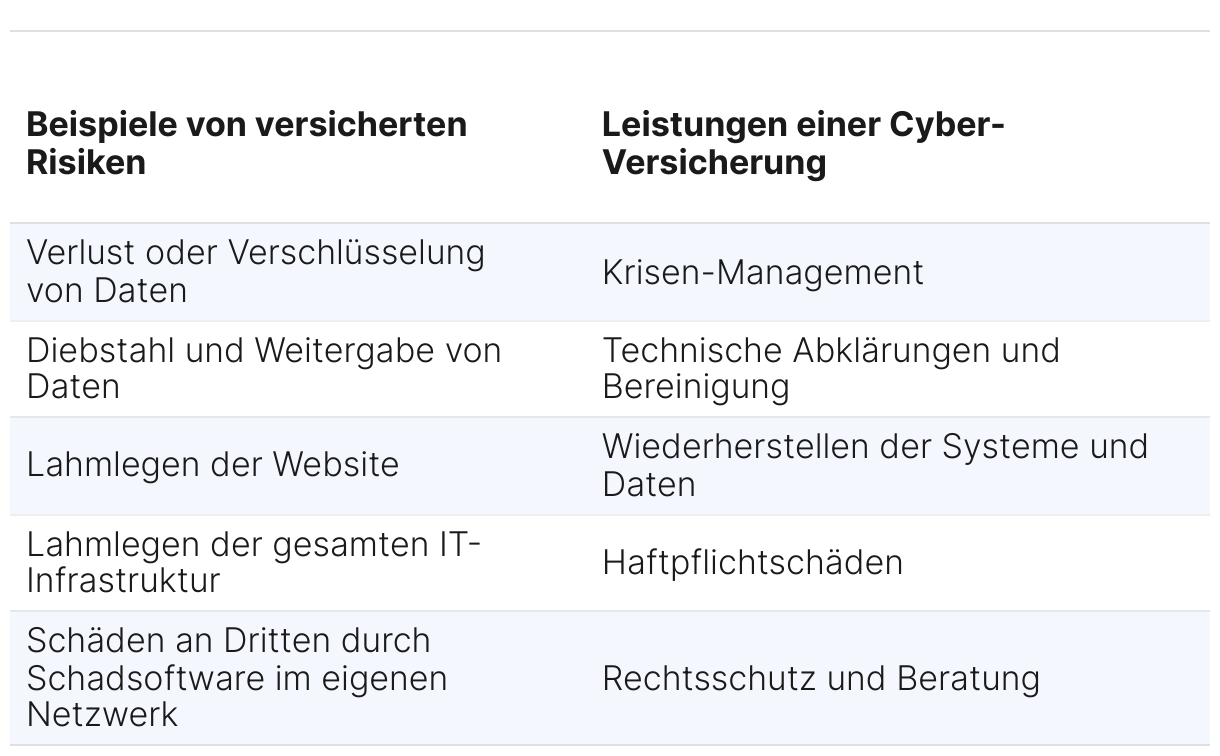
Task: Click the 'Haftpflichtschäden' cell
Action: [752, 562]
